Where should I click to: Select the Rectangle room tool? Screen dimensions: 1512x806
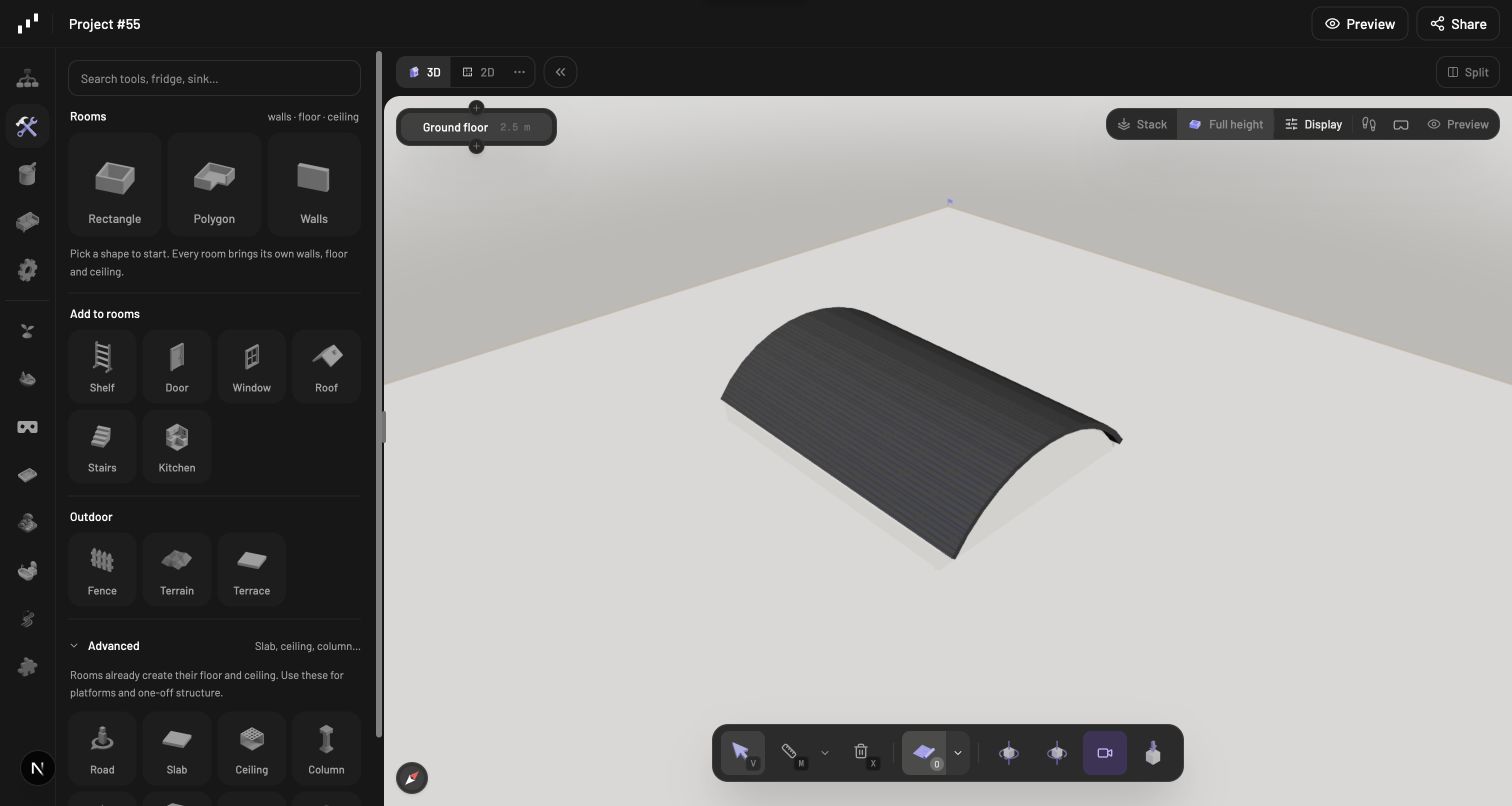click(x=115, y=185)
